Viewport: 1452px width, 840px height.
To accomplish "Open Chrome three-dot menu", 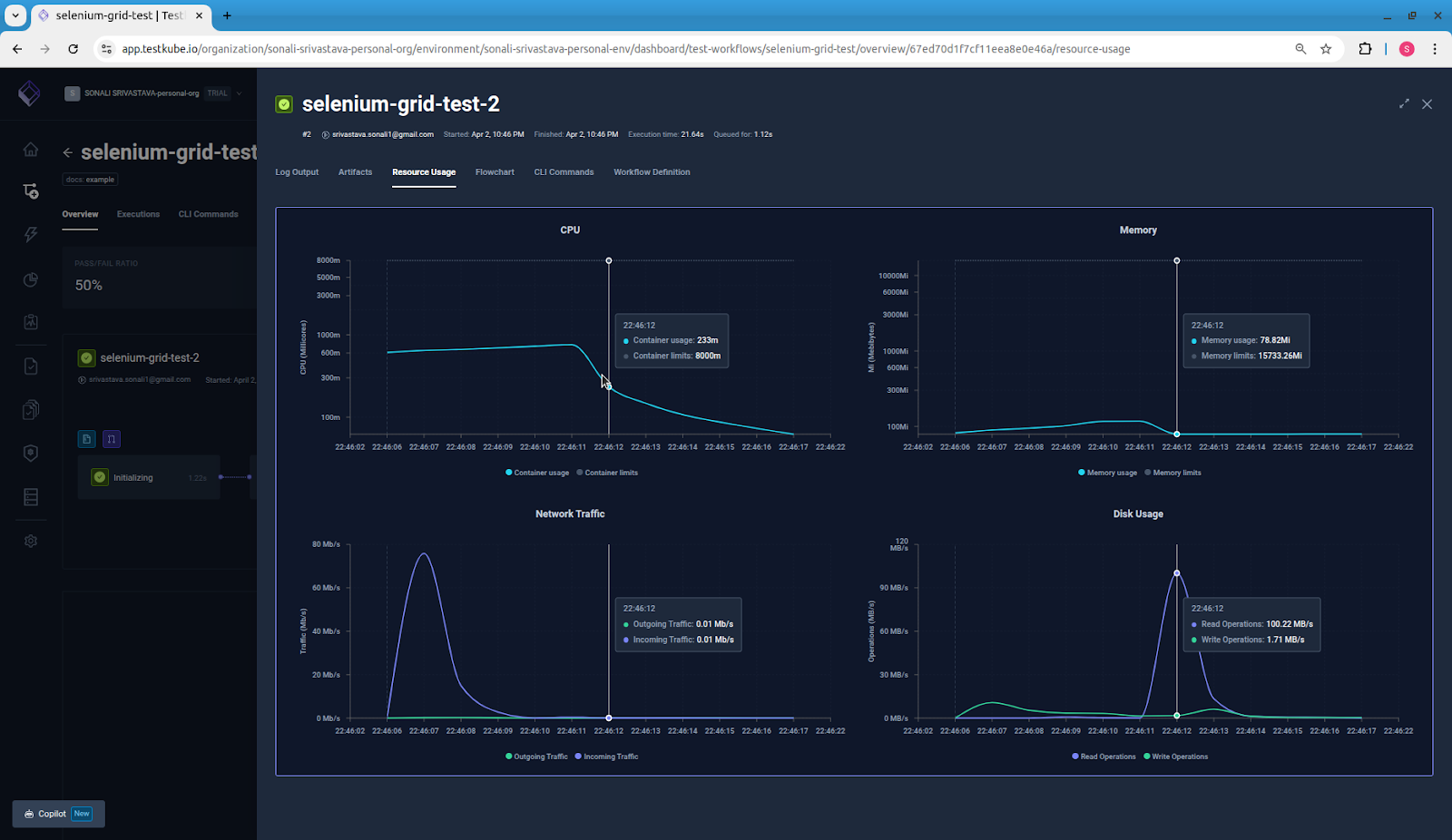I will [1435, 49].
